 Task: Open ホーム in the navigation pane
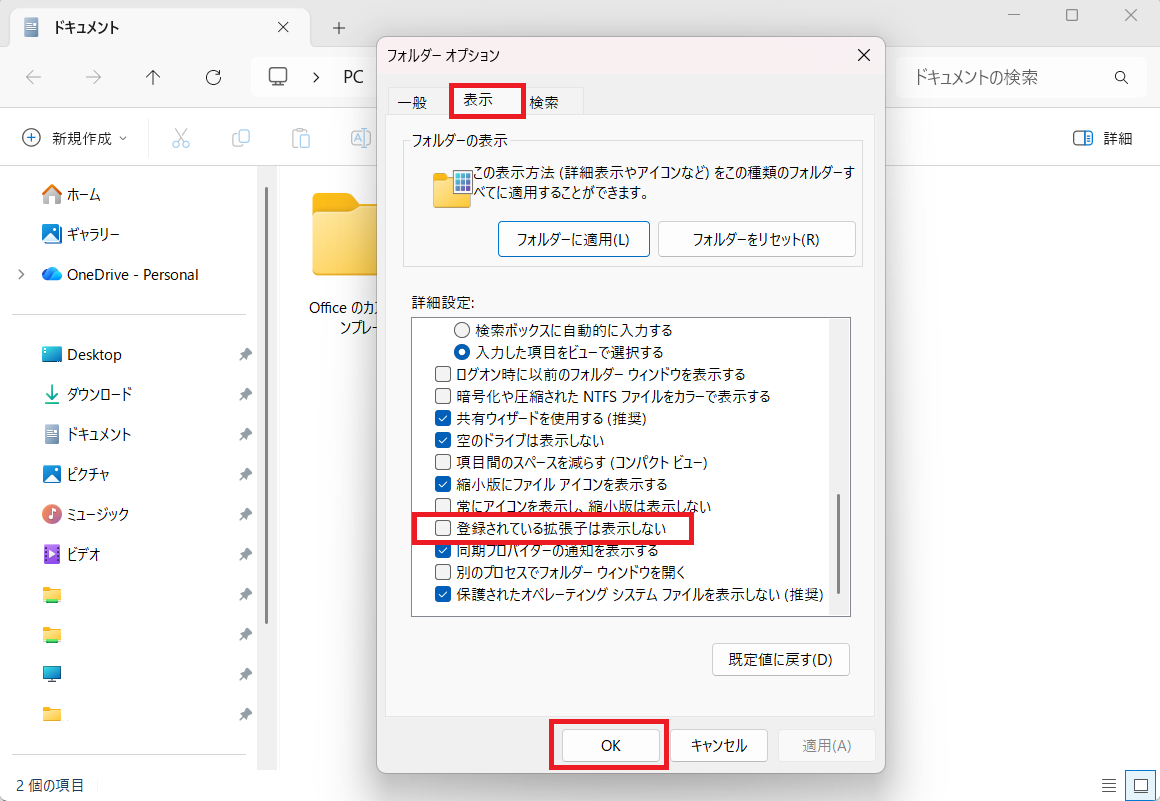point(83,194)
